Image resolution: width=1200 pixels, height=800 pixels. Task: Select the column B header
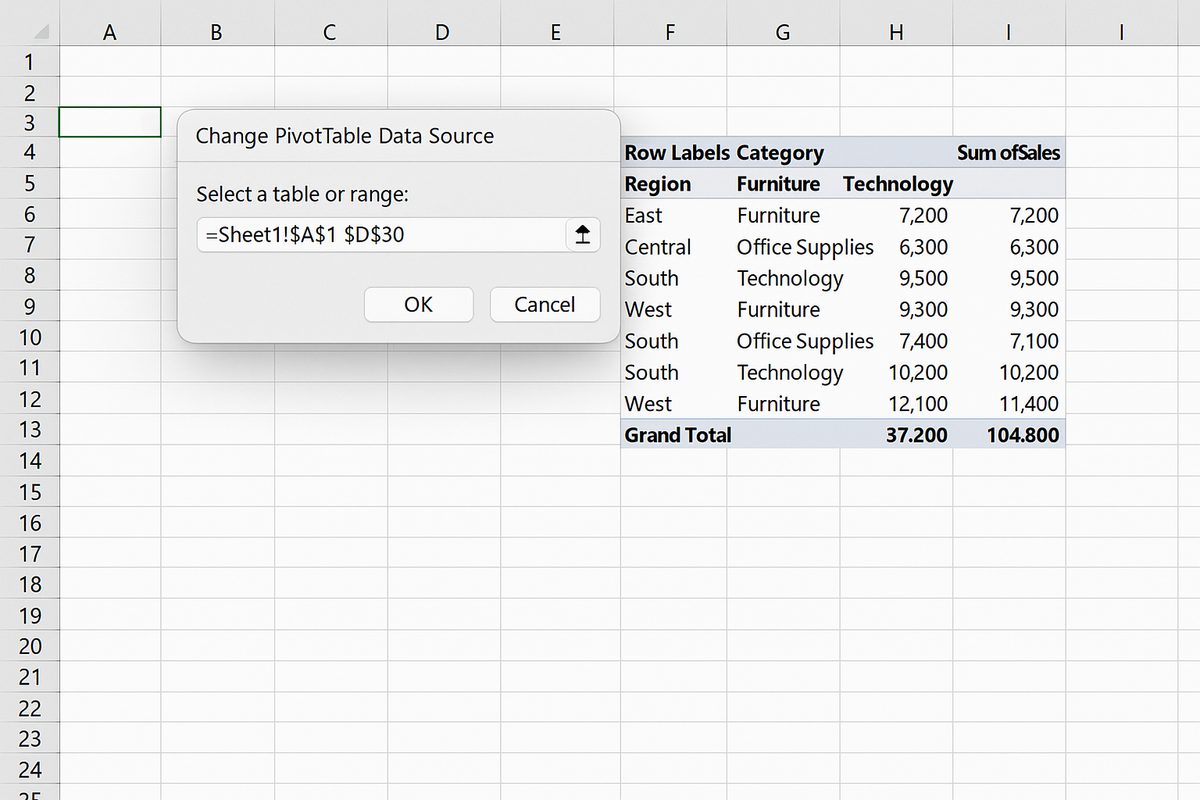pos(216,32)
